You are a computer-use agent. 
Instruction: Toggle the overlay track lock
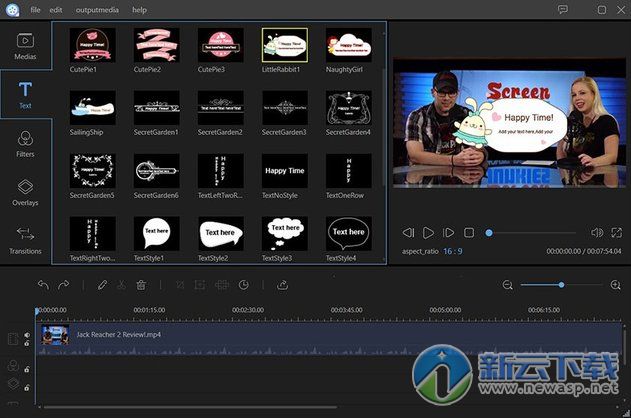click(27, 387)
